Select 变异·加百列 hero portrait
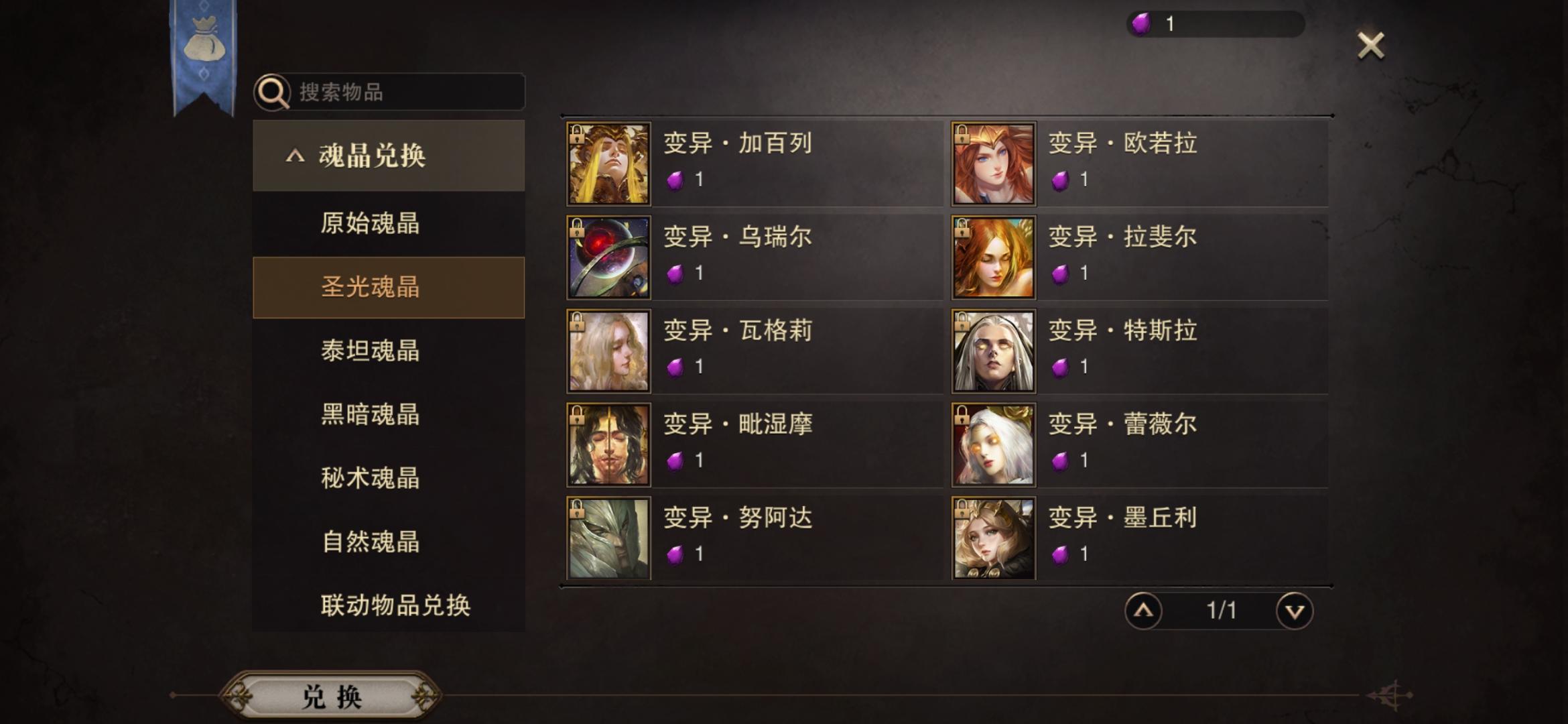Image resolution: width=1568 pixels, height=724 pixels. point(608,164)
